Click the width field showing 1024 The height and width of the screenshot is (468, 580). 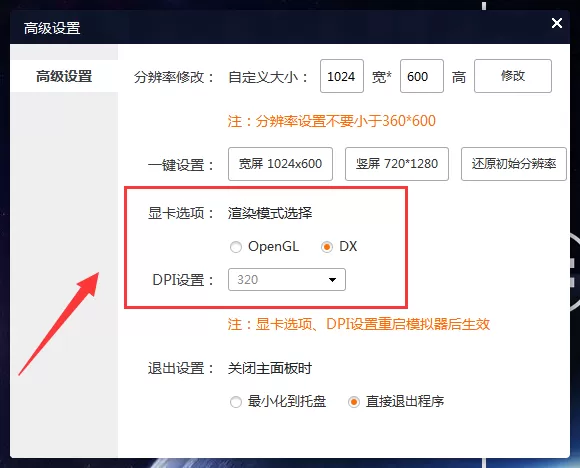point(342,76)
